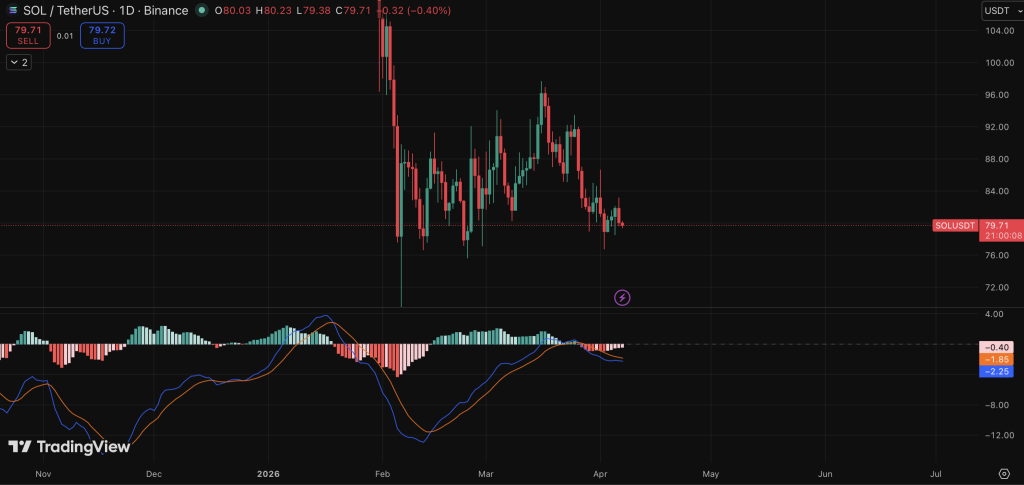Expand the collapsed indicators legend showing 2

tap(19, 62)
